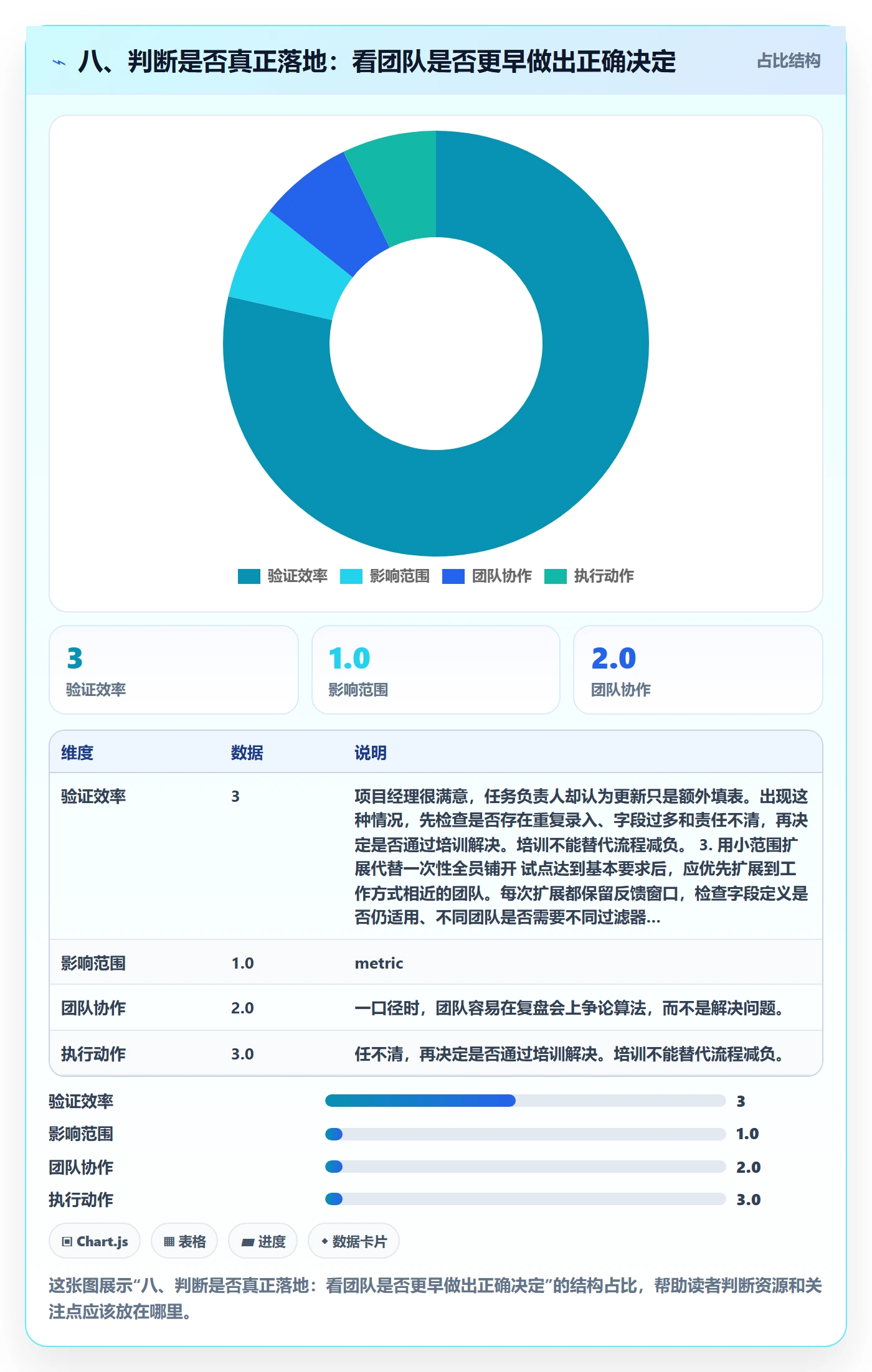Click the 维度 column header

click(77, 753)
